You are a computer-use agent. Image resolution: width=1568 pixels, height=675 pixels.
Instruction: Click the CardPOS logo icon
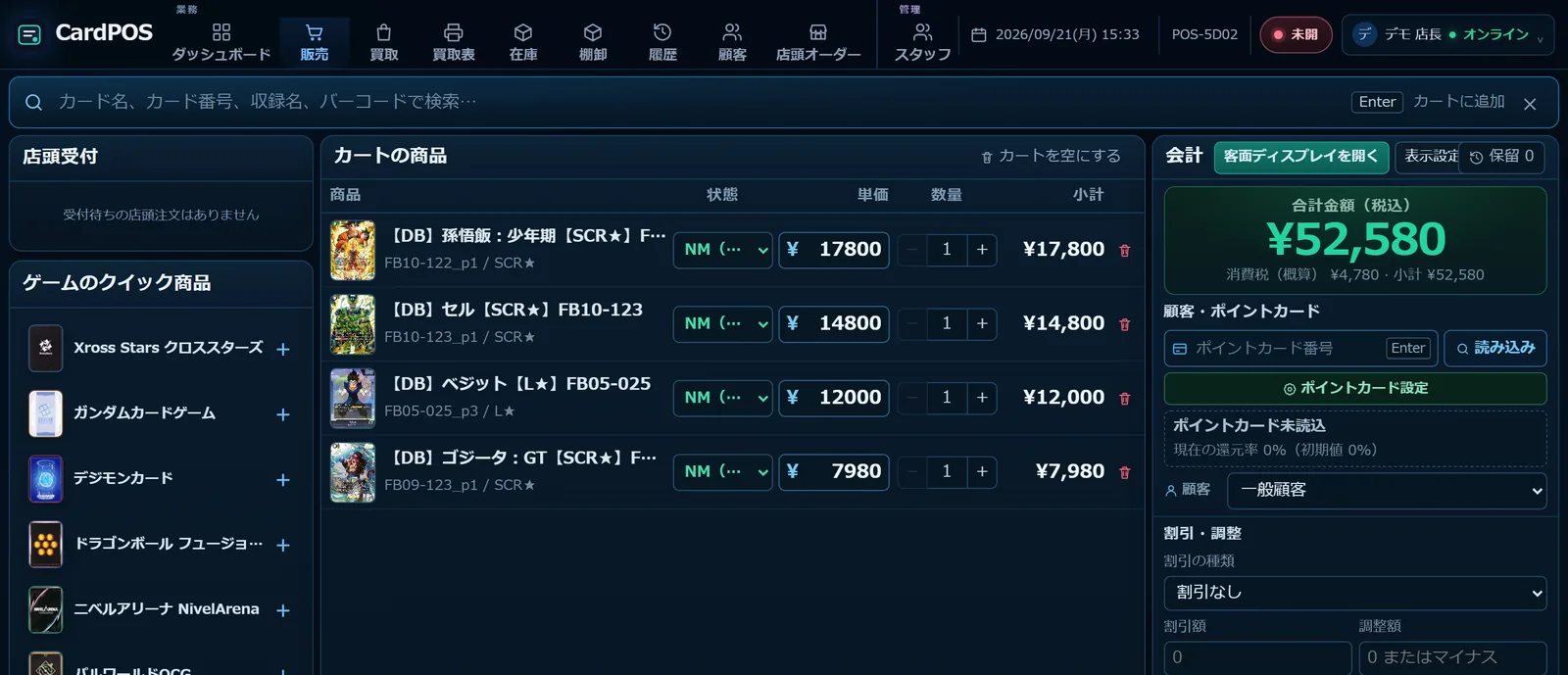pyautogui.click(x=29, y=34)
